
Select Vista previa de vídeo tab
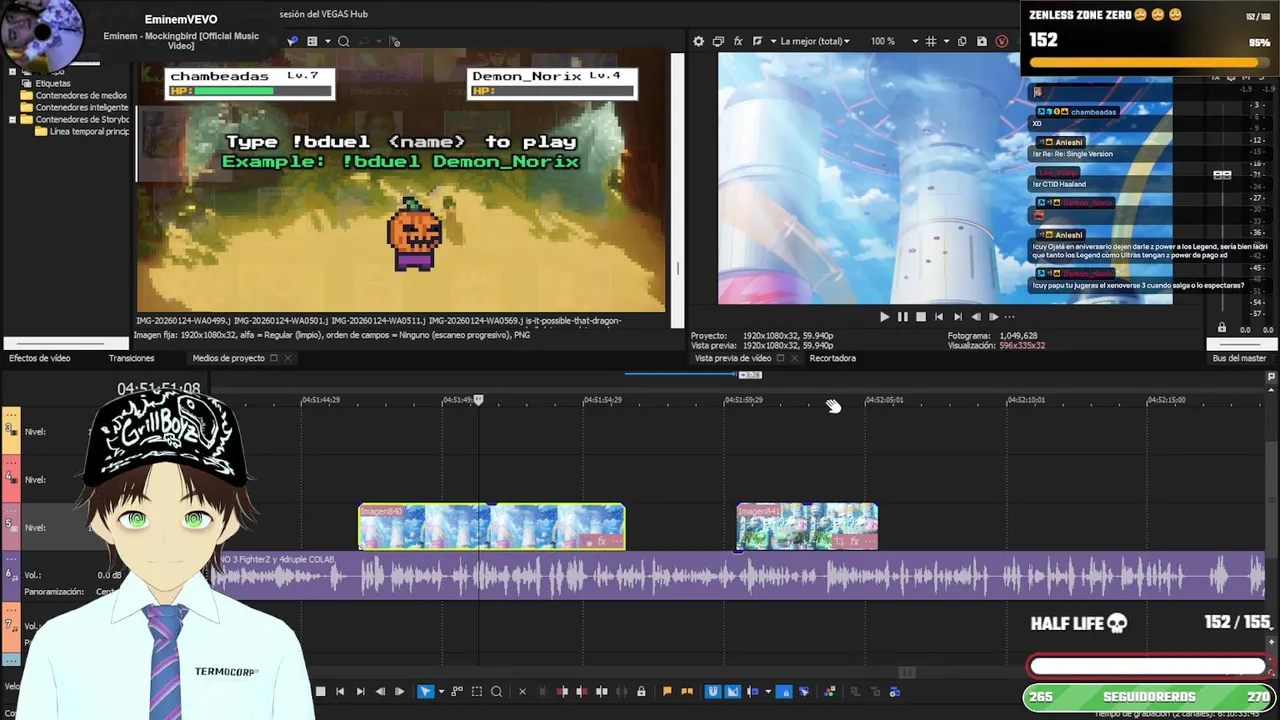coord(733,358)
